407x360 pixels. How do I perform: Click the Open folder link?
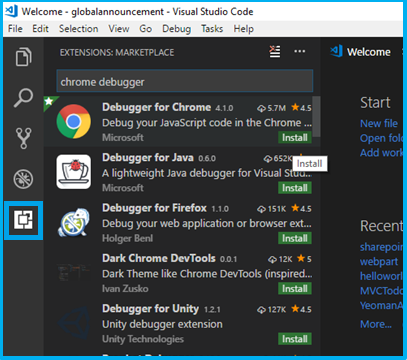click(x=381, y=138)
